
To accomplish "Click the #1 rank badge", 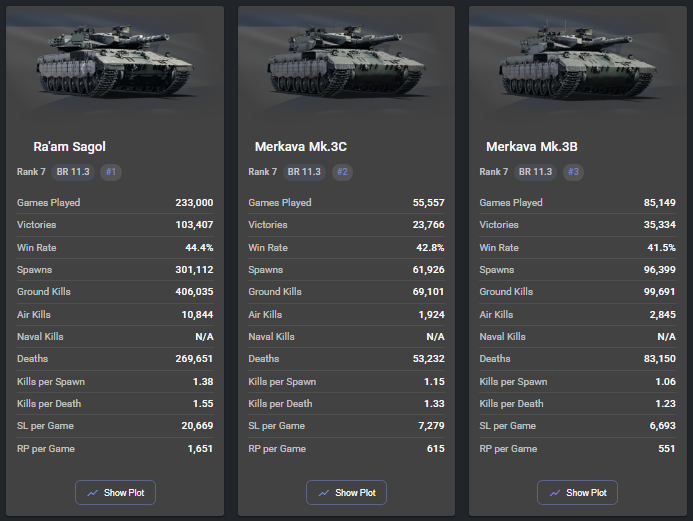I will click(111, 172).
